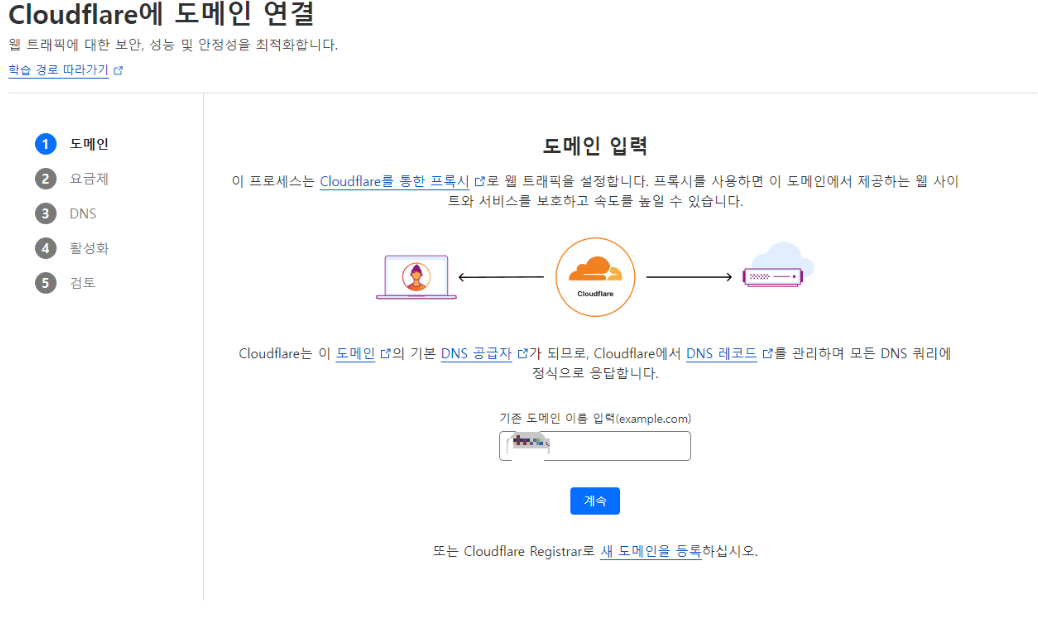
Task: Click the Cloudflare cloud logo in the diagram
Action: click(595, 277)
